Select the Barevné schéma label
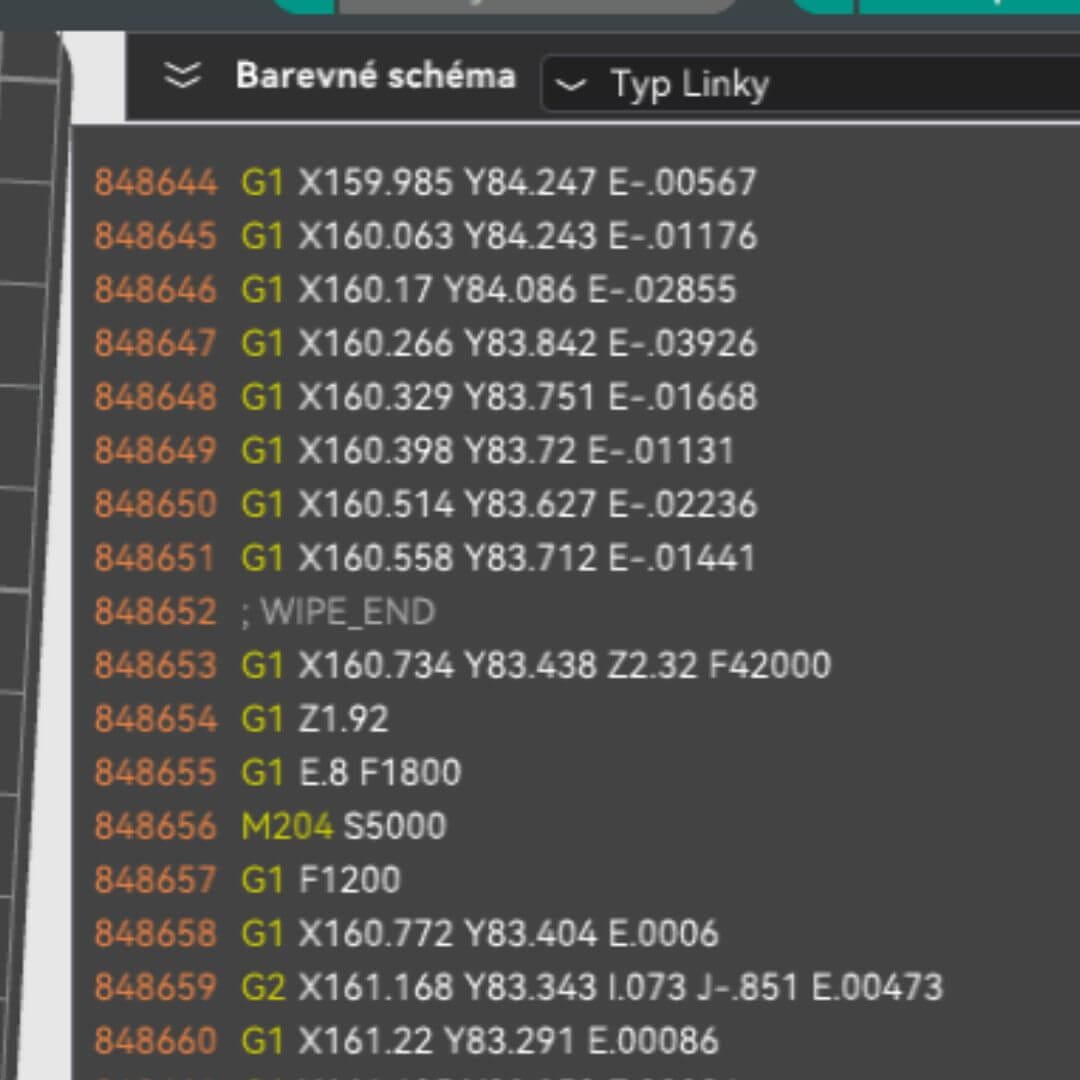The height and width of the screenshot is (1080, 1080). click(x=375, y=75)
